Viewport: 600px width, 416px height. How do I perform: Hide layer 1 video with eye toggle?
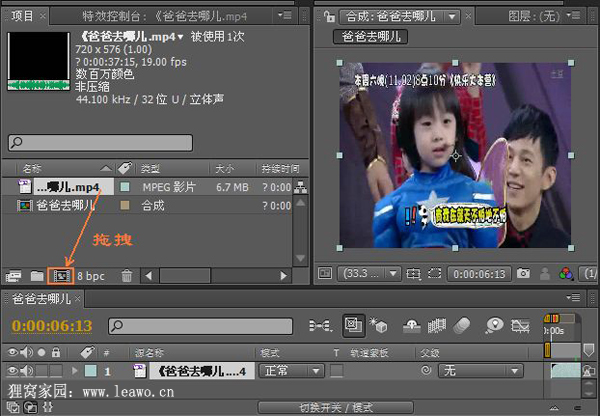coord(13,370)
